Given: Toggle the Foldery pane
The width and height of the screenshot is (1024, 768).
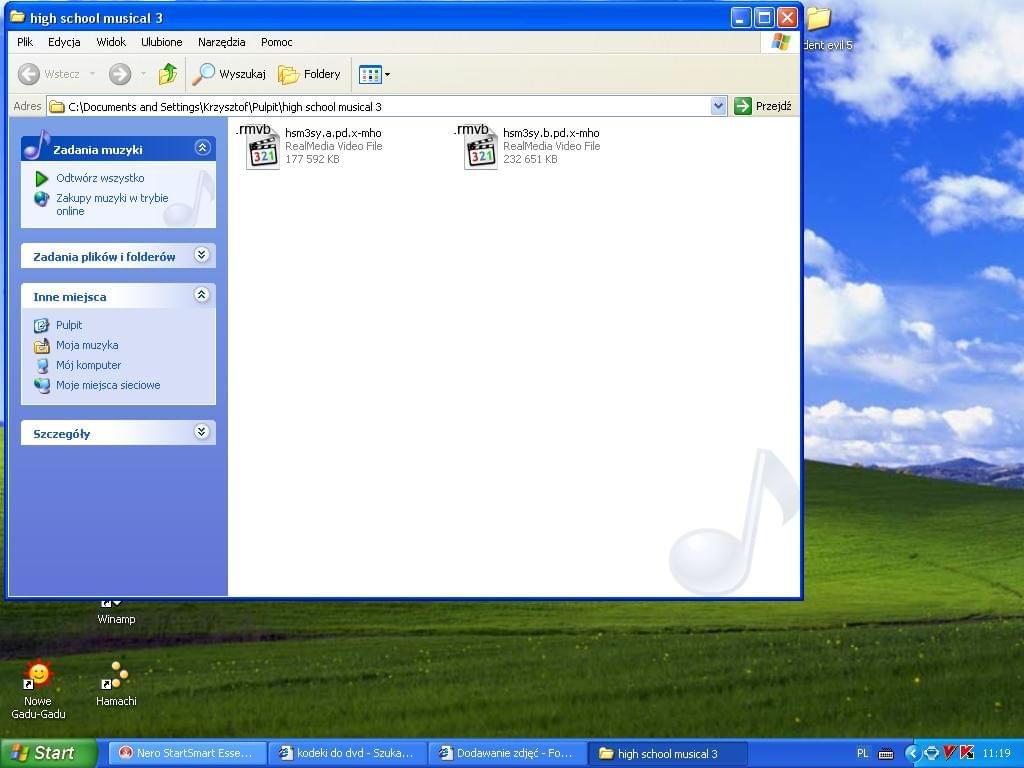Looking at the screenshot, I should [310, 74].
